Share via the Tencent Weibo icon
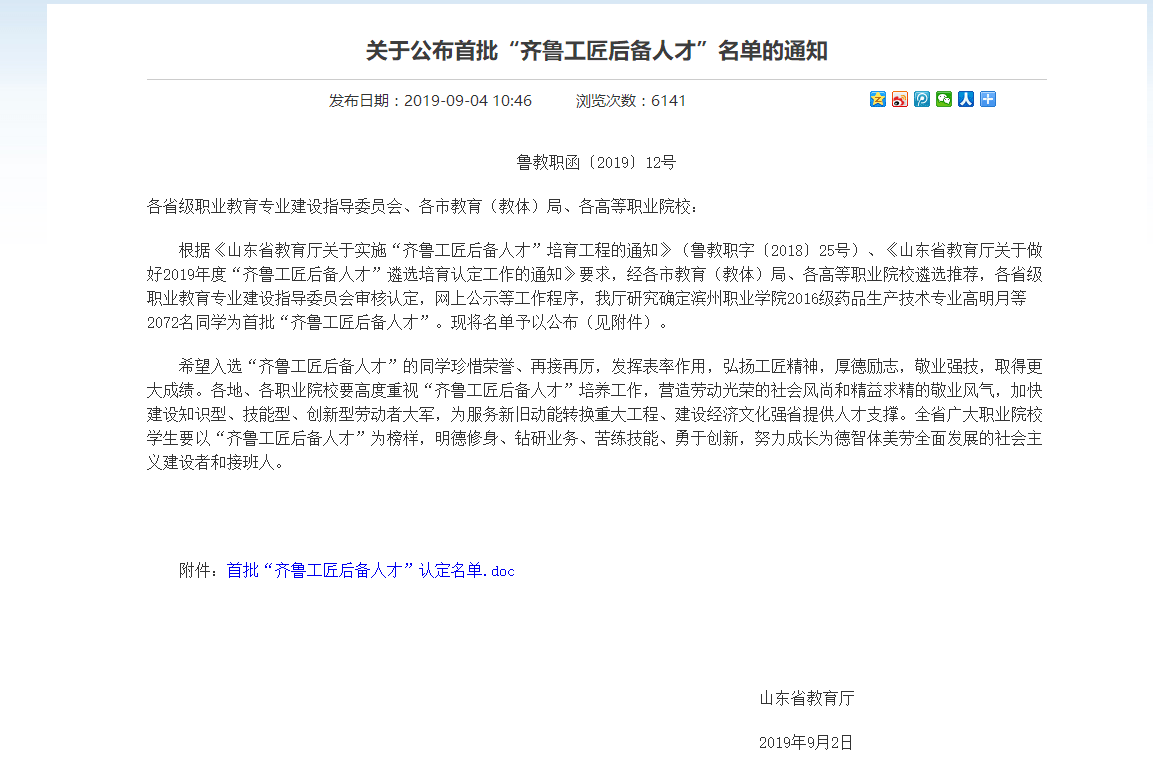 click(x=921, y=99)
